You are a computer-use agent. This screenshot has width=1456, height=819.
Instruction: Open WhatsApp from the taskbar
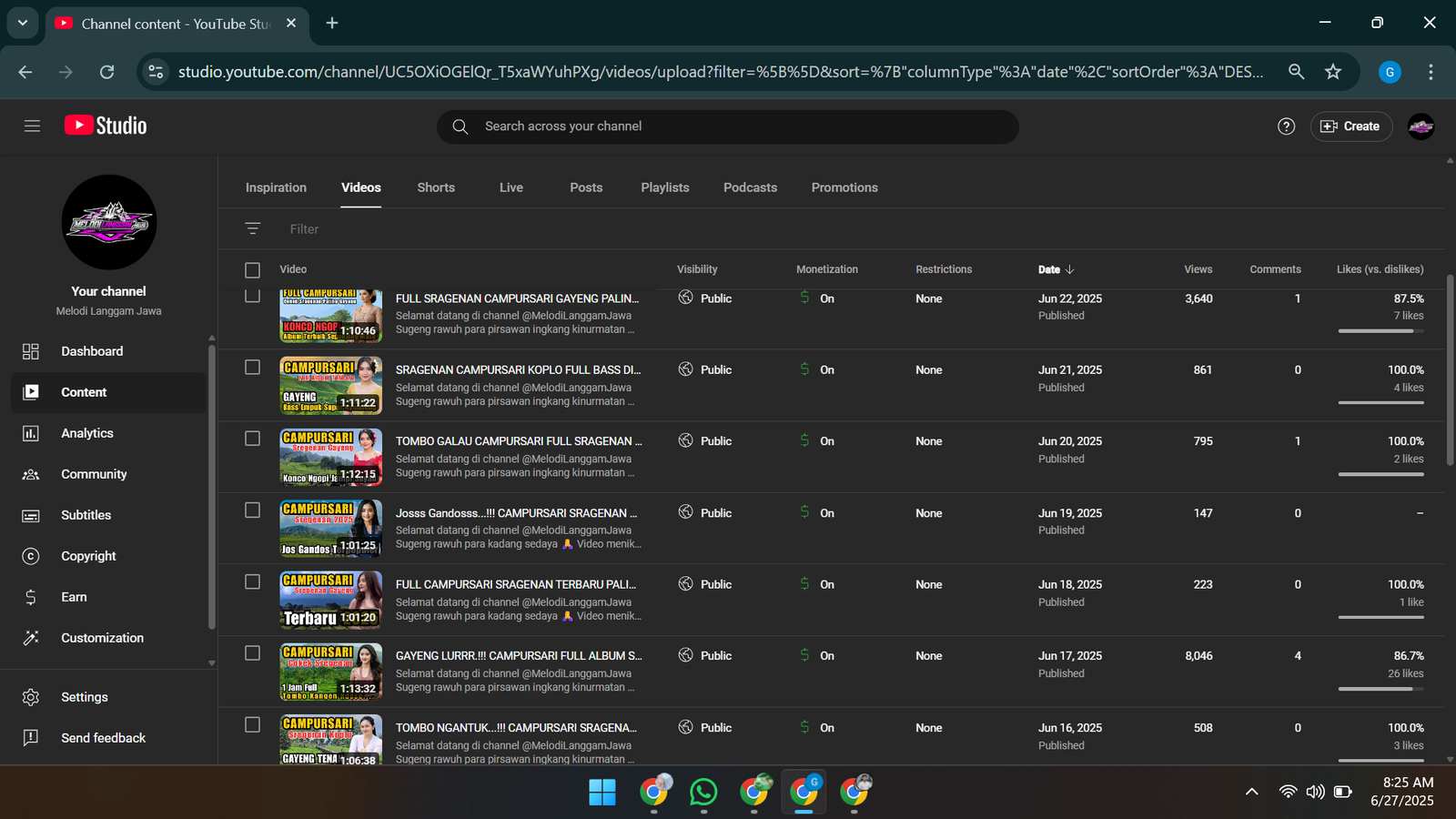(703, 793)
